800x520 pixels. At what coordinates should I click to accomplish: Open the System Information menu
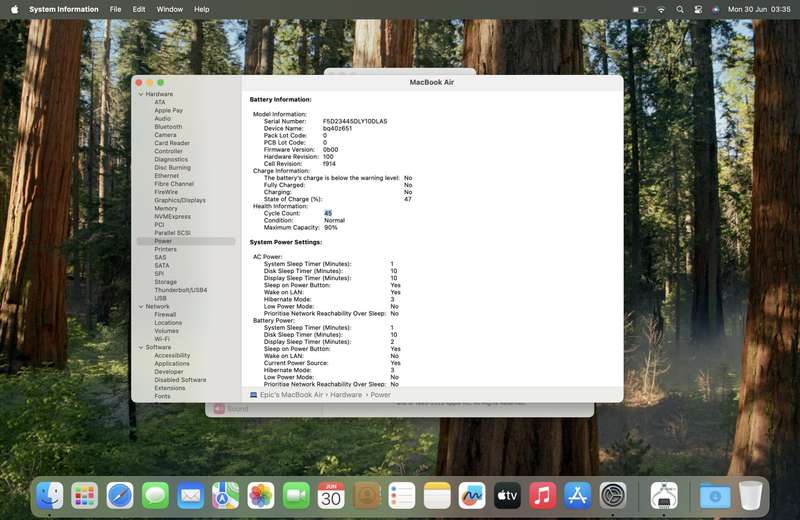coord(64,9)
